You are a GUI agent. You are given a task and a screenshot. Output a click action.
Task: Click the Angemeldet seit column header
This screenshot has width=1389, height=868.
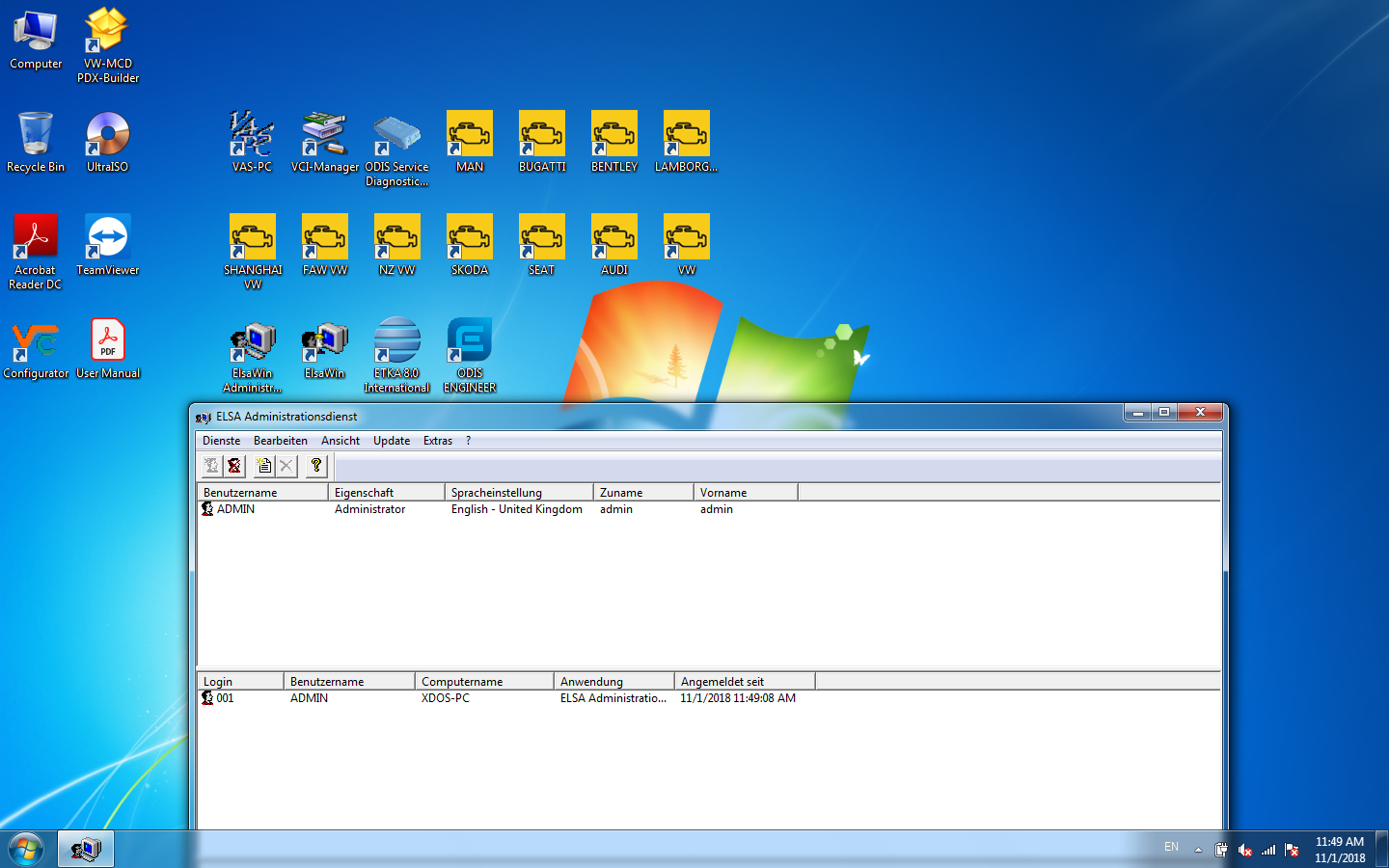tap(744, 681)
